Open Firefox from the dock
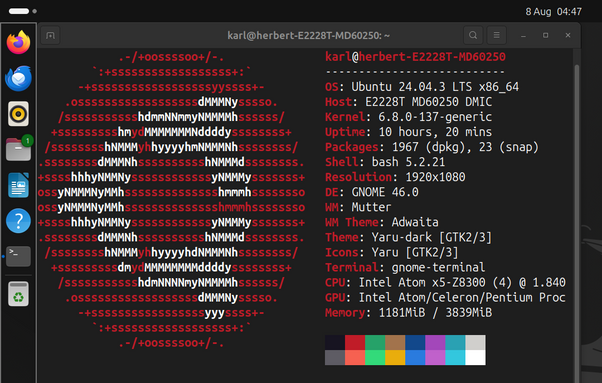The image size is (602, 383). (18, 42)
